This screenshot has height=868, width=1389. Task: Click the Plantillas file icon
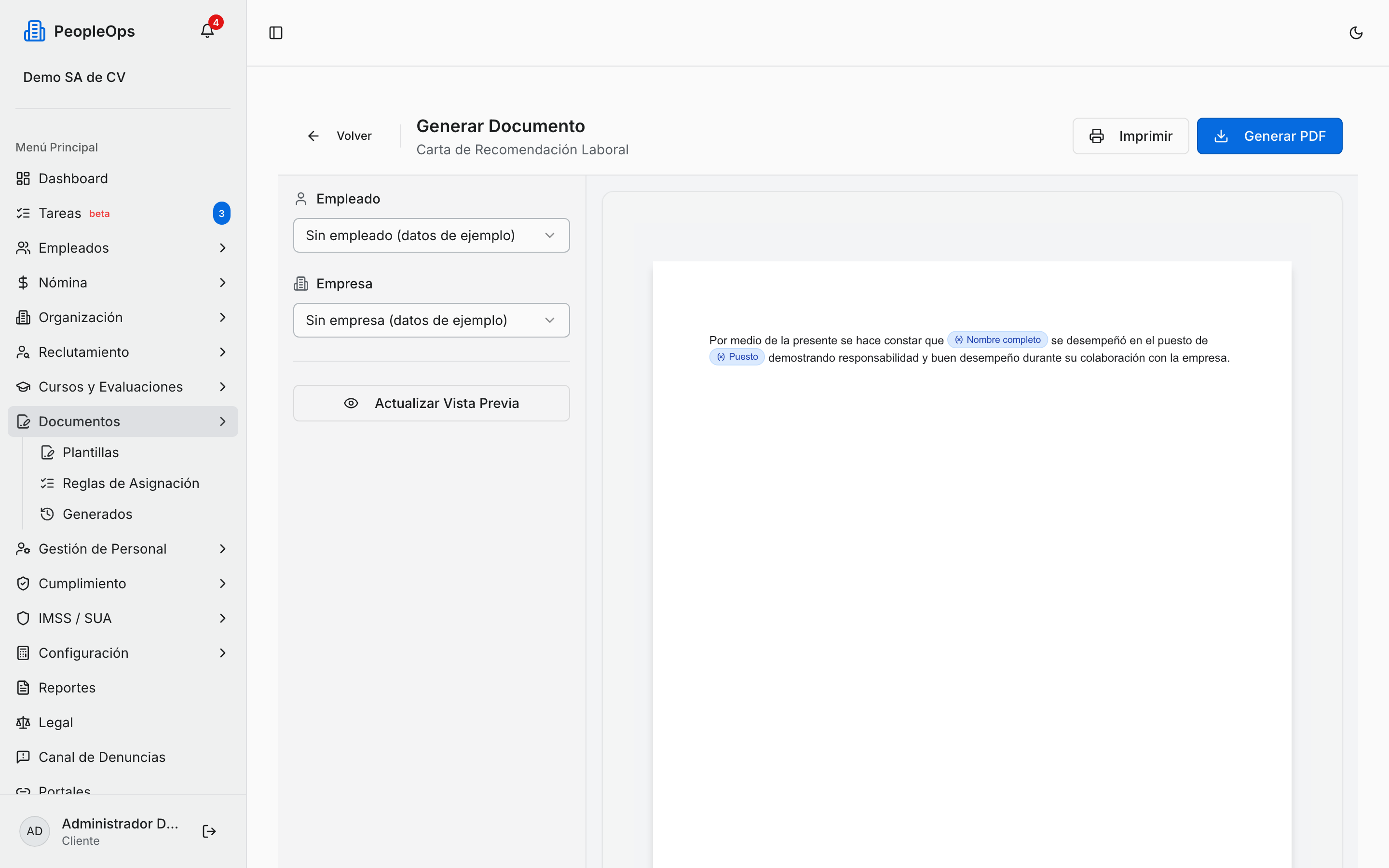click(47, 452)
